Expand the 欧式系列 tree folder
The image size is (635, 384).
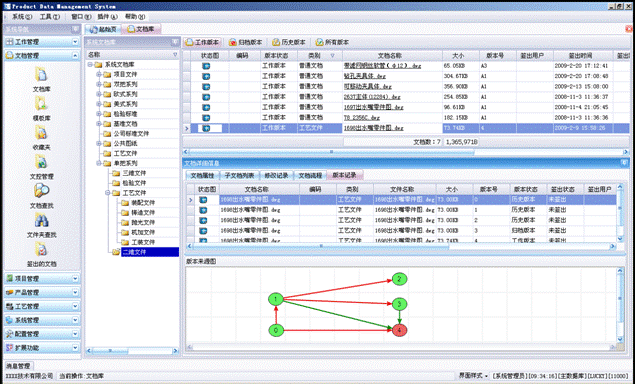98,94
